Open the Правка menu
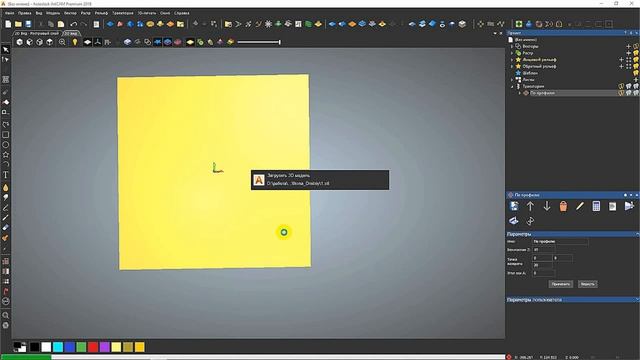The height and width of the screenshot is (360, 640). 24,13
